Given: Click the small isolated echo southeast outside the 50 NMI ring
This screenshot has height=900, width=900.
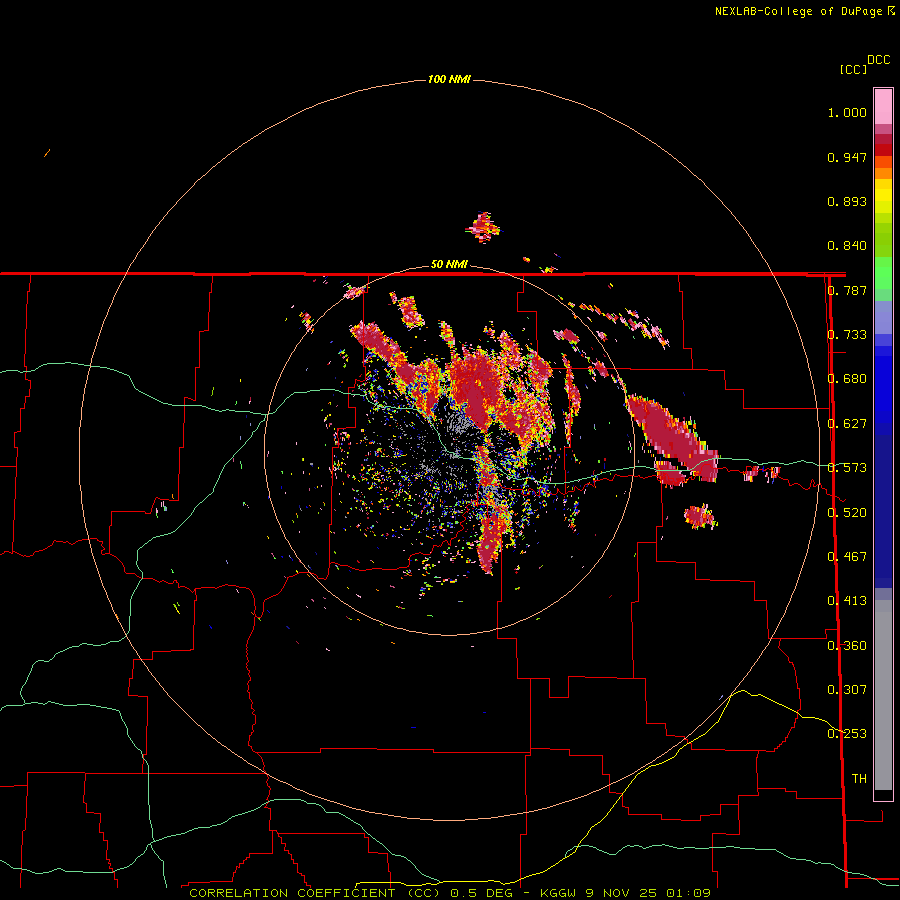Looking at the screenshot, I should click(700, 517).
